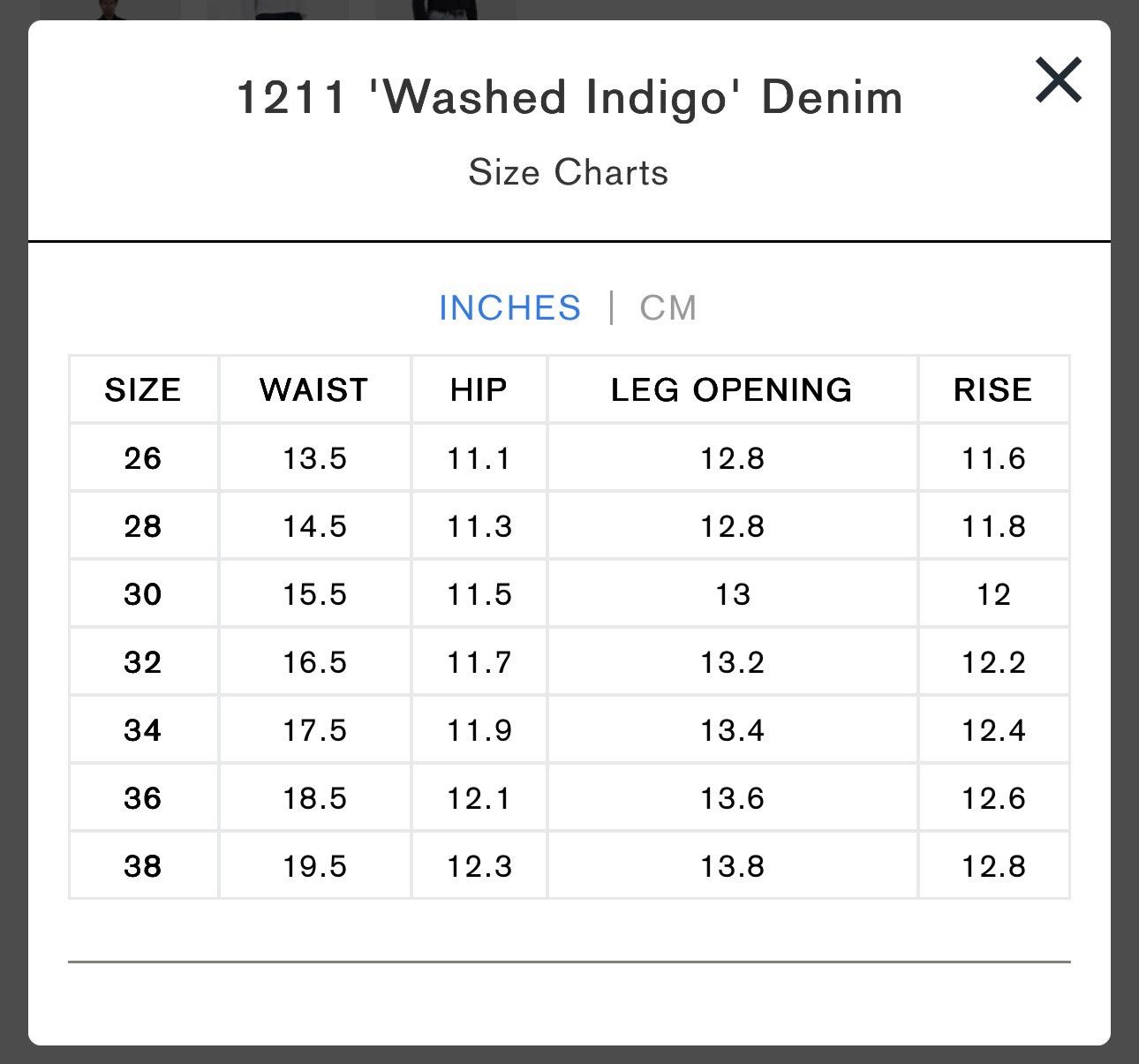The width and height of the screenshot is (1139, 1064).
Task: Click the HIP column header
Action: (479, 389)
